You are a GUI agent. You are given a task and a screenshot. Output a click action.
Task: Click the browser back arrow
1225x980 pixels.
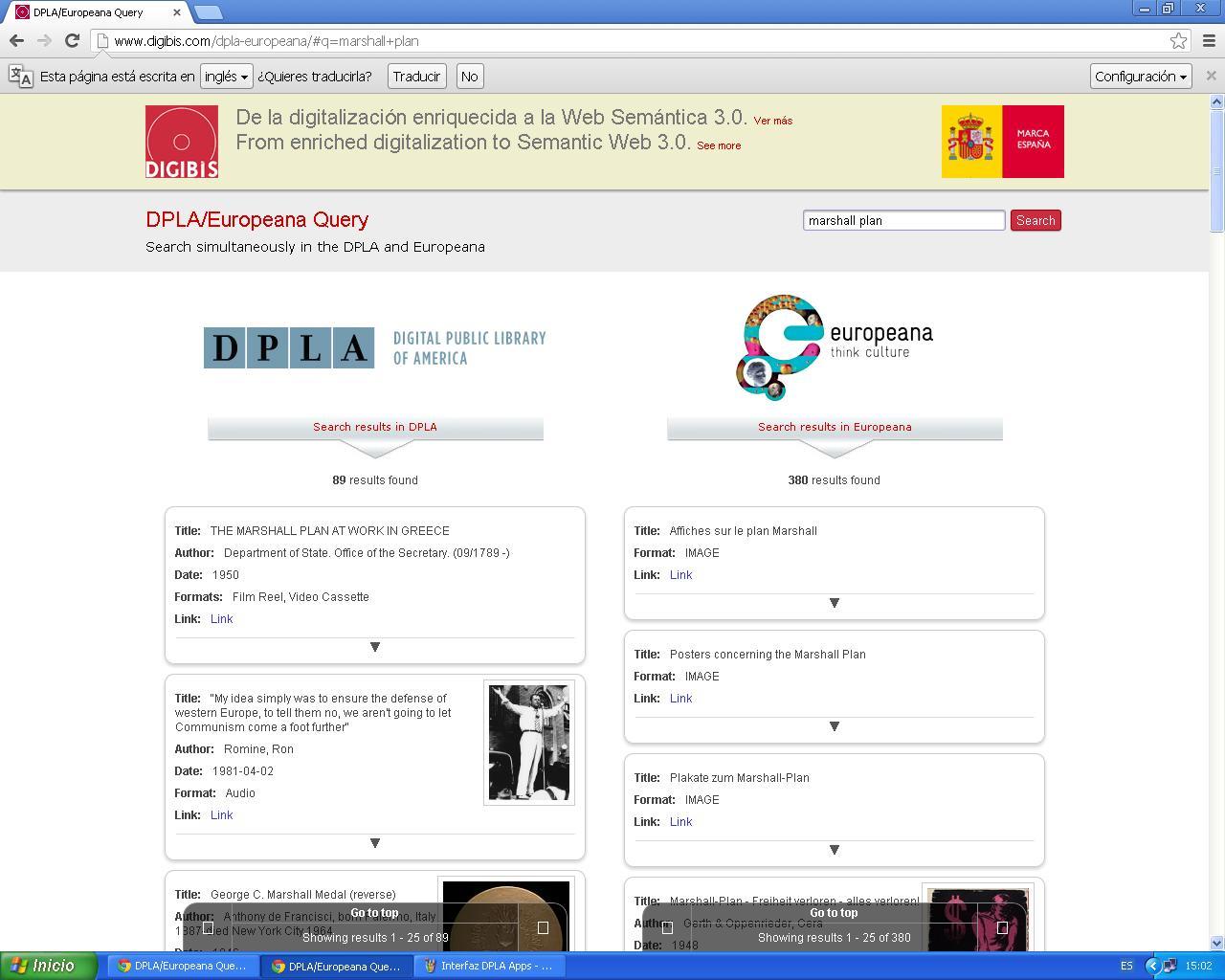point(16,40)
